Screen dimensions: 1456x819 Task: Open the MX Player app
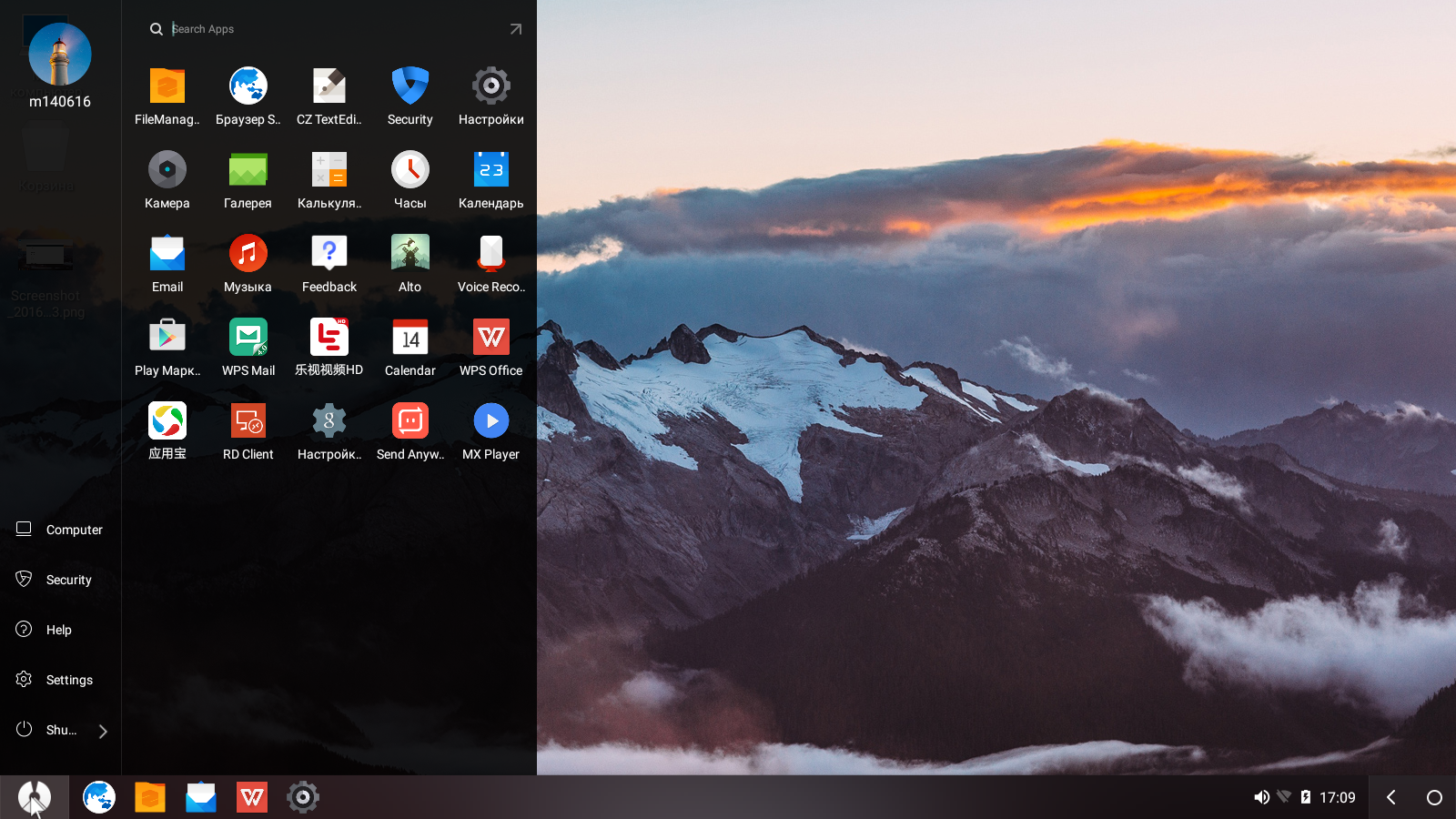491,421
